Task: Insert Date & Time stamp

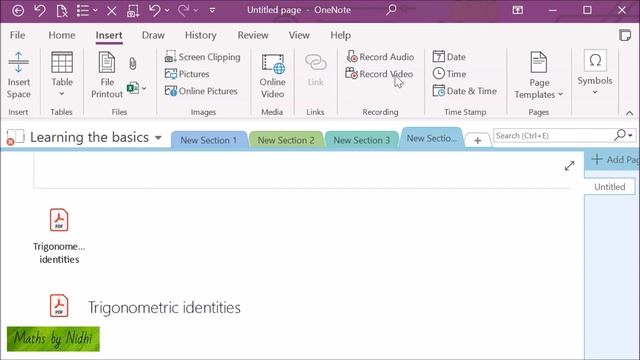Action: (x=464, y=91)
